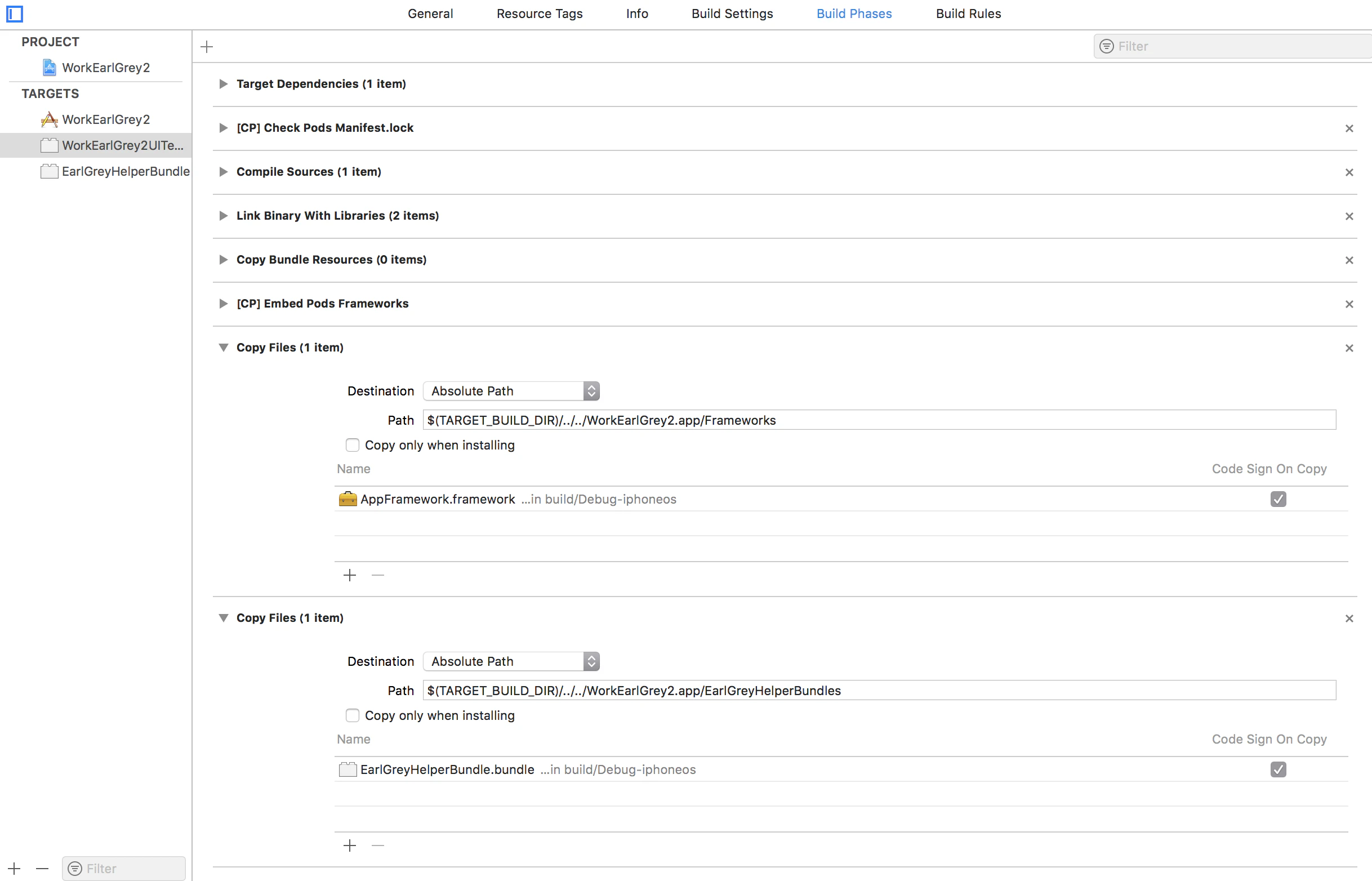Remove the Compile Sources phase

(1349, 172)
